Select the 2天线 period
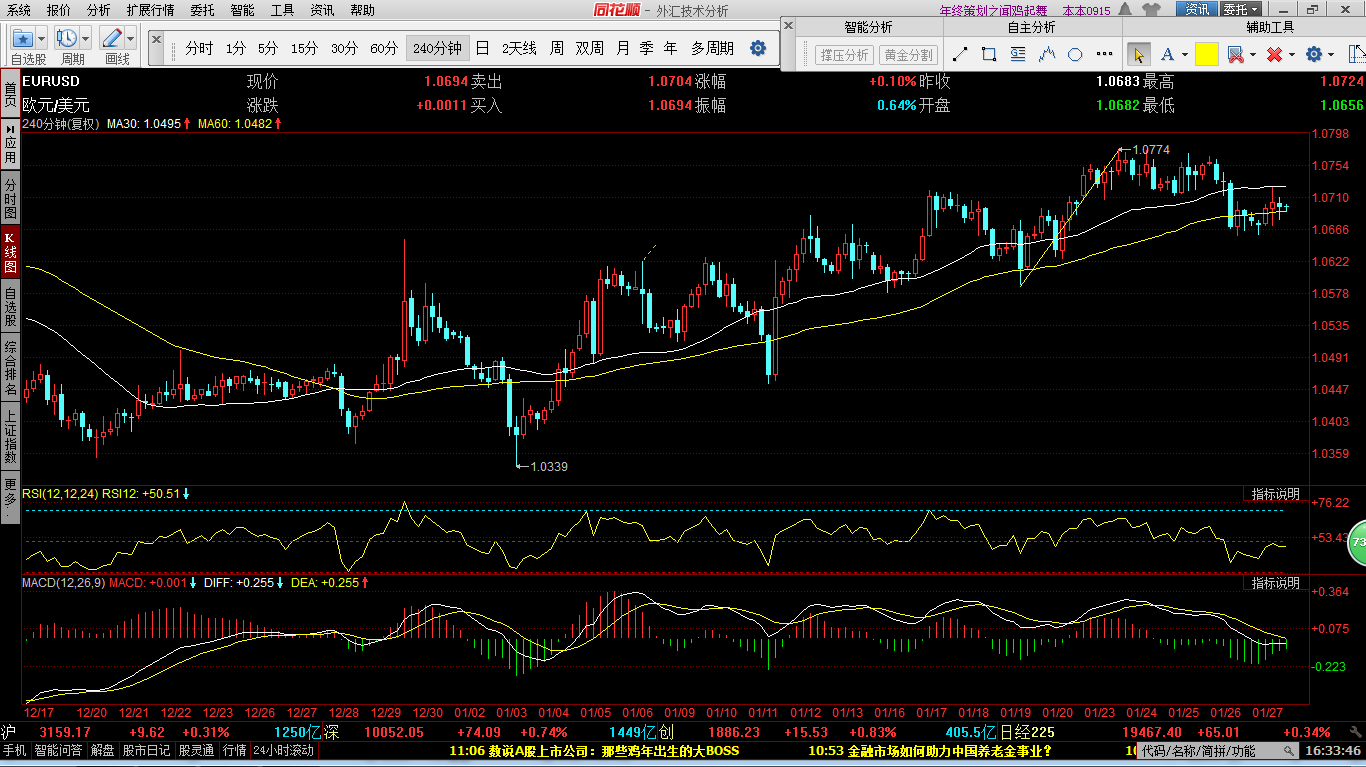The width and height of the screenshot is (1366, 767). [519, 48]
